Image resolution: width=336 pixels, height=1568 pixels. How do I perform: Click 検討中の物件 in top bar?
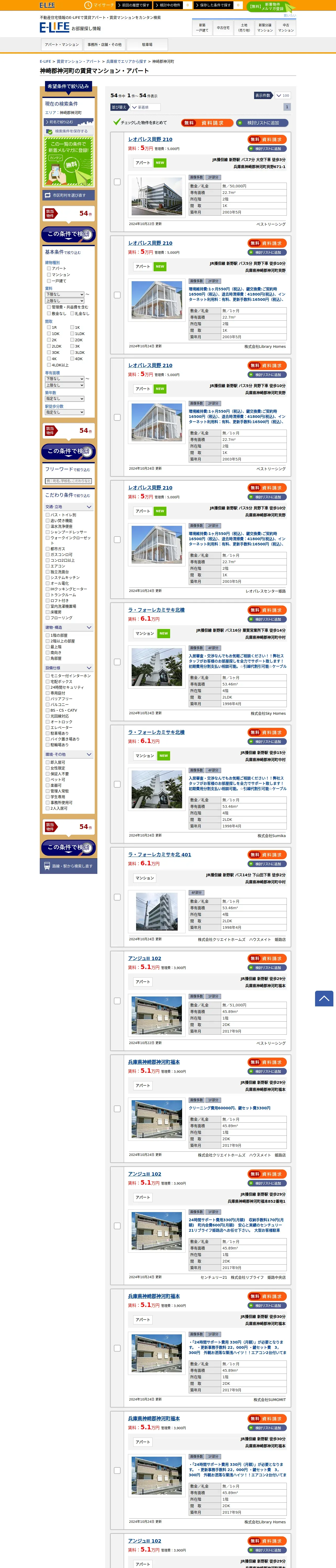tap(168, 5)
